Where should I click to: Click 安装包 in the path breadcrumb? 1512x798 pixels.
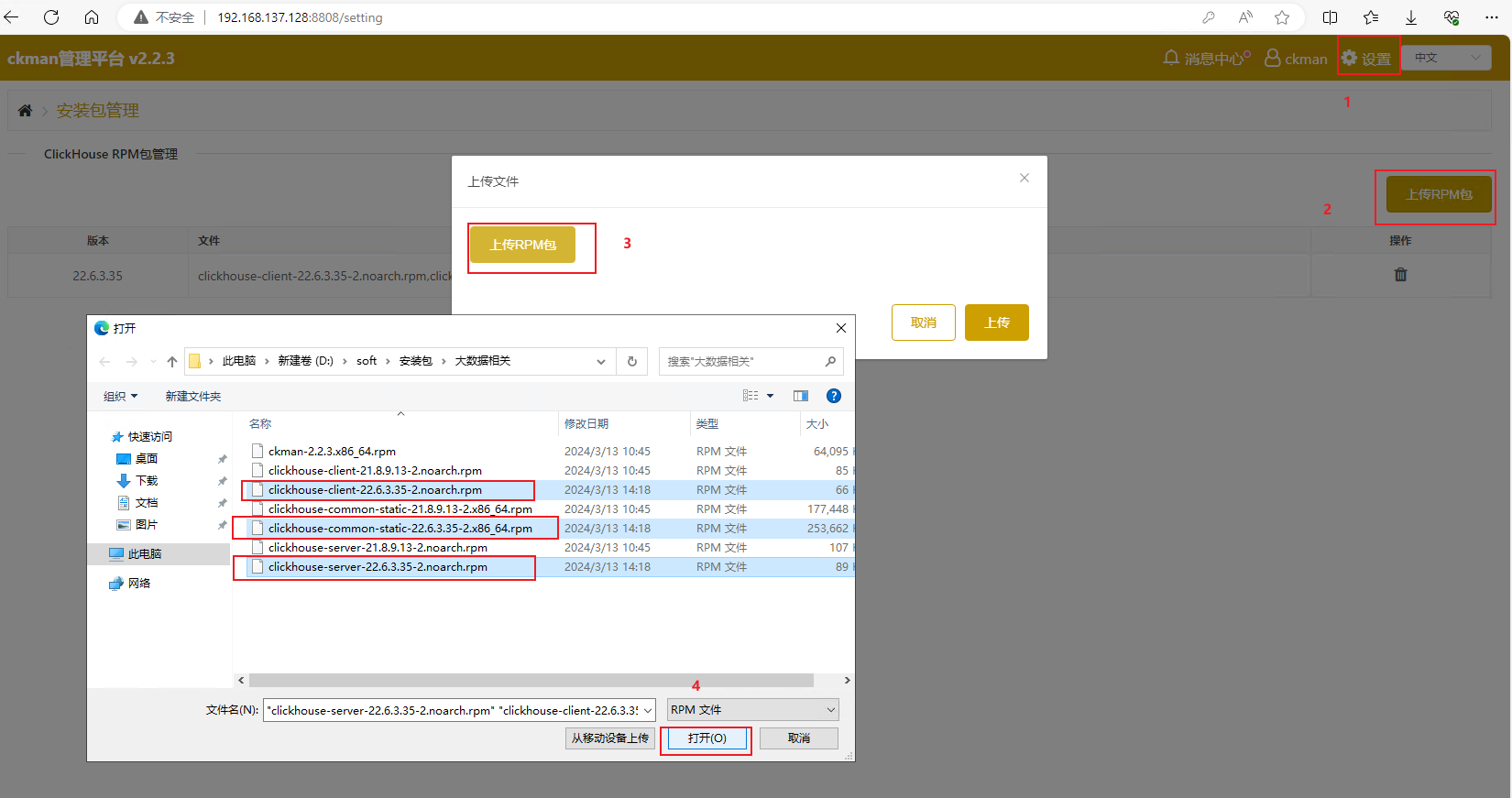(415, 362)
